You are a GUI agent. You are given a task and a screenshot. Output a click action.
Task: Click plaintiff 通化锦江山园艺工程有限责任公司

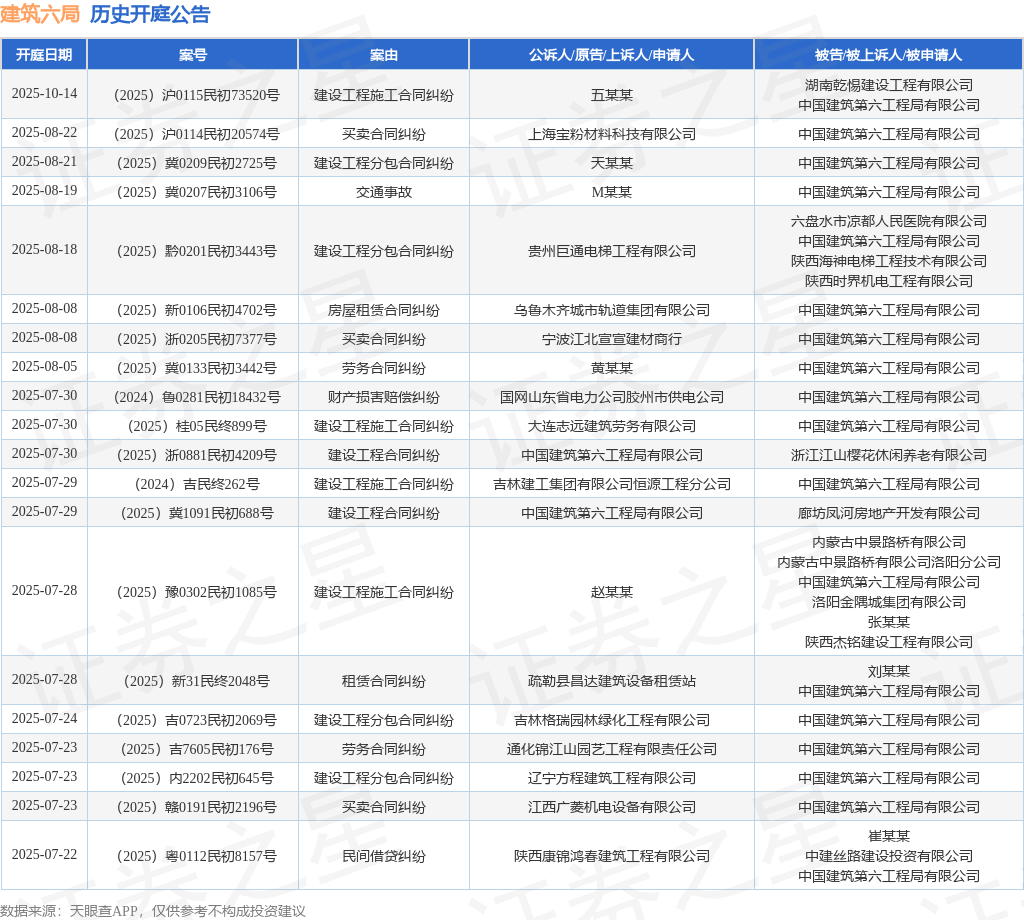(612, 750)
